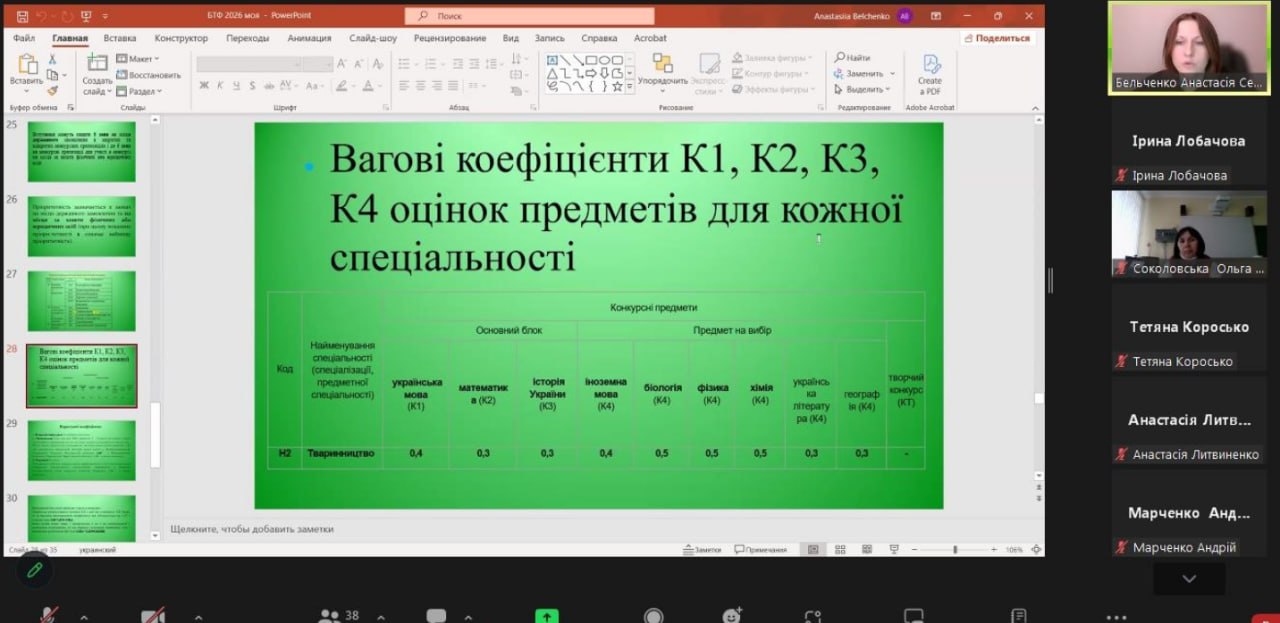Adjust the PowerPoint zoom slider
This screenshot has height=623, width=1280.
click(x=955, y=549)
